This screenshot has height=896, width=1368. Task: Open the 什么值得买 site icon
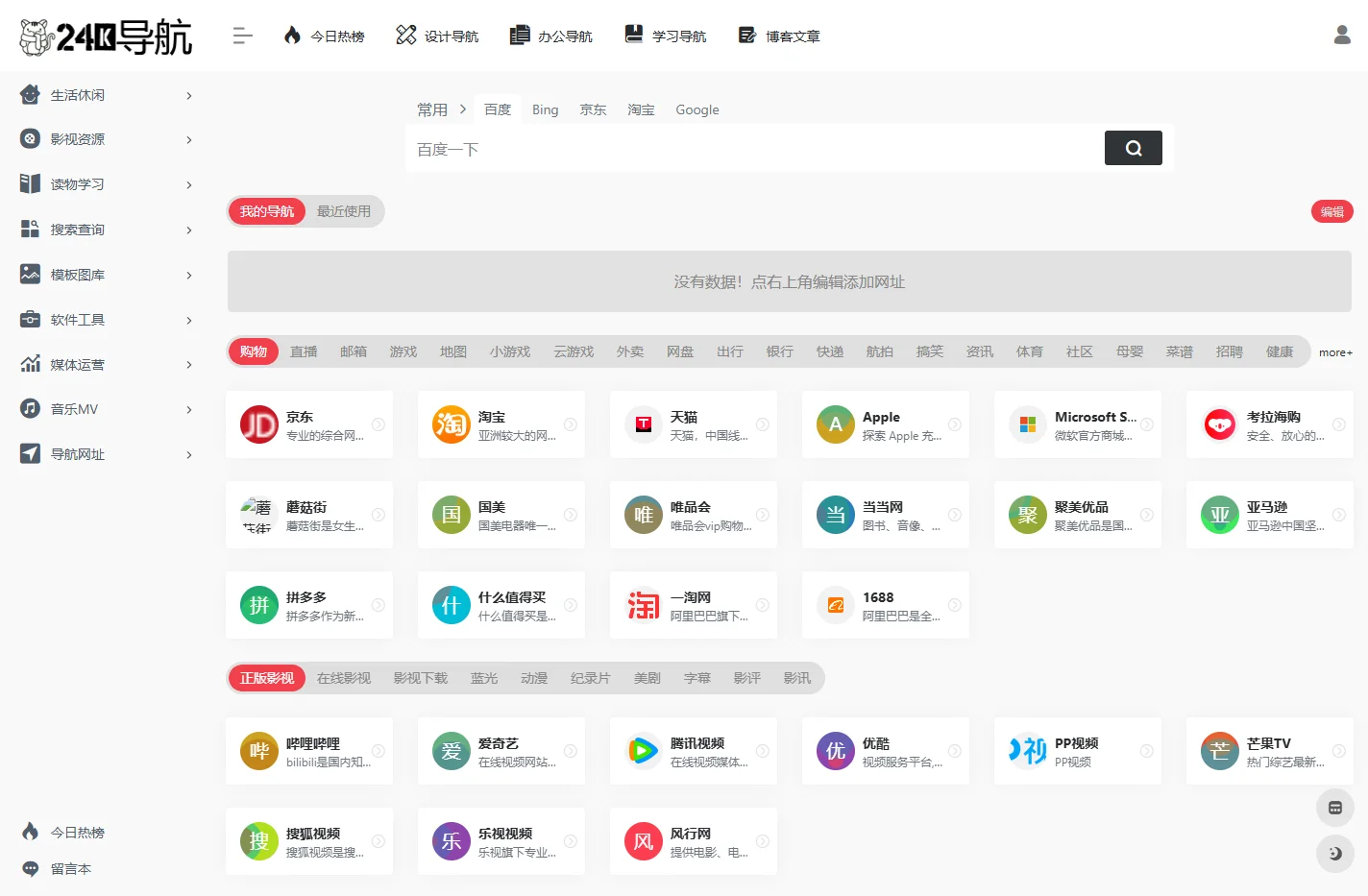451,605
